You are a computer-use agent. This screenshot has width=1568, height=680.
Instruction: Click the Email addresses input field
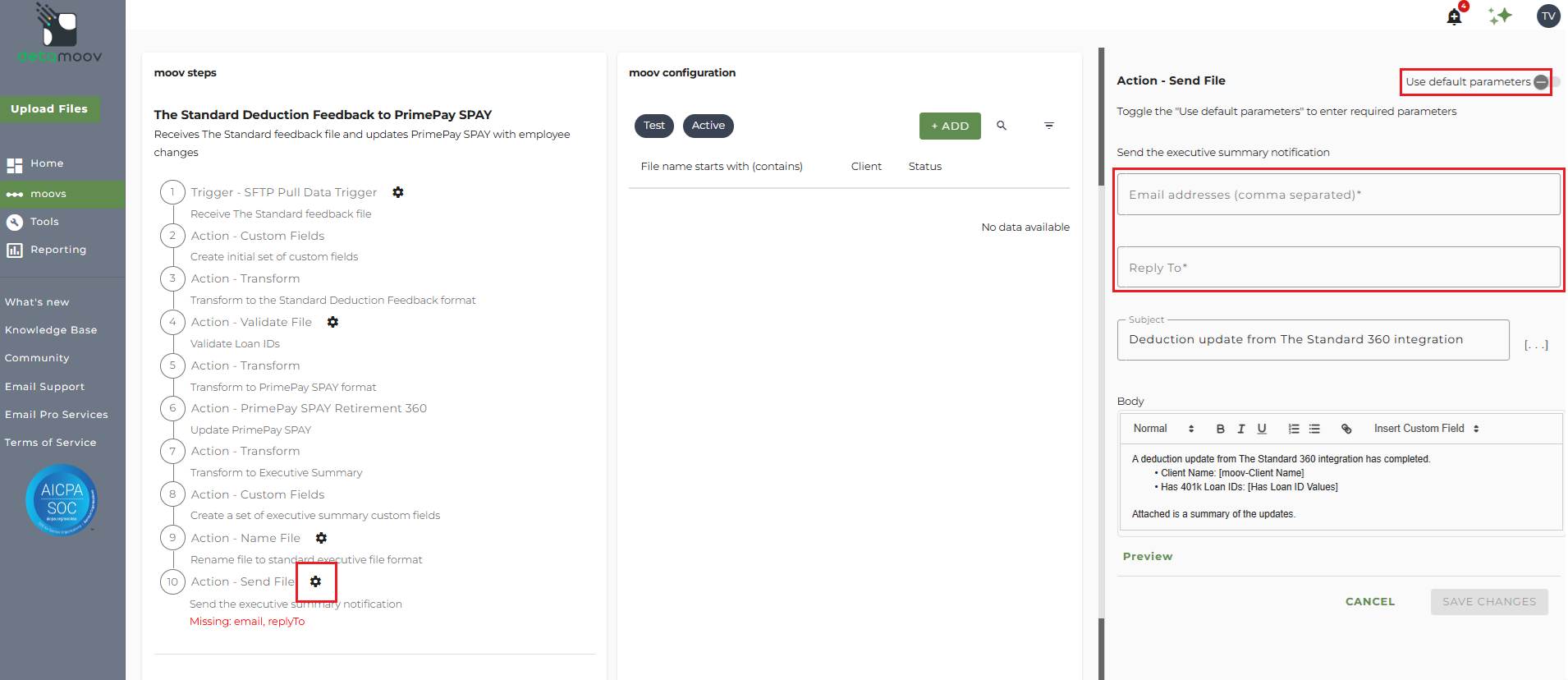tap(1338, 195)
